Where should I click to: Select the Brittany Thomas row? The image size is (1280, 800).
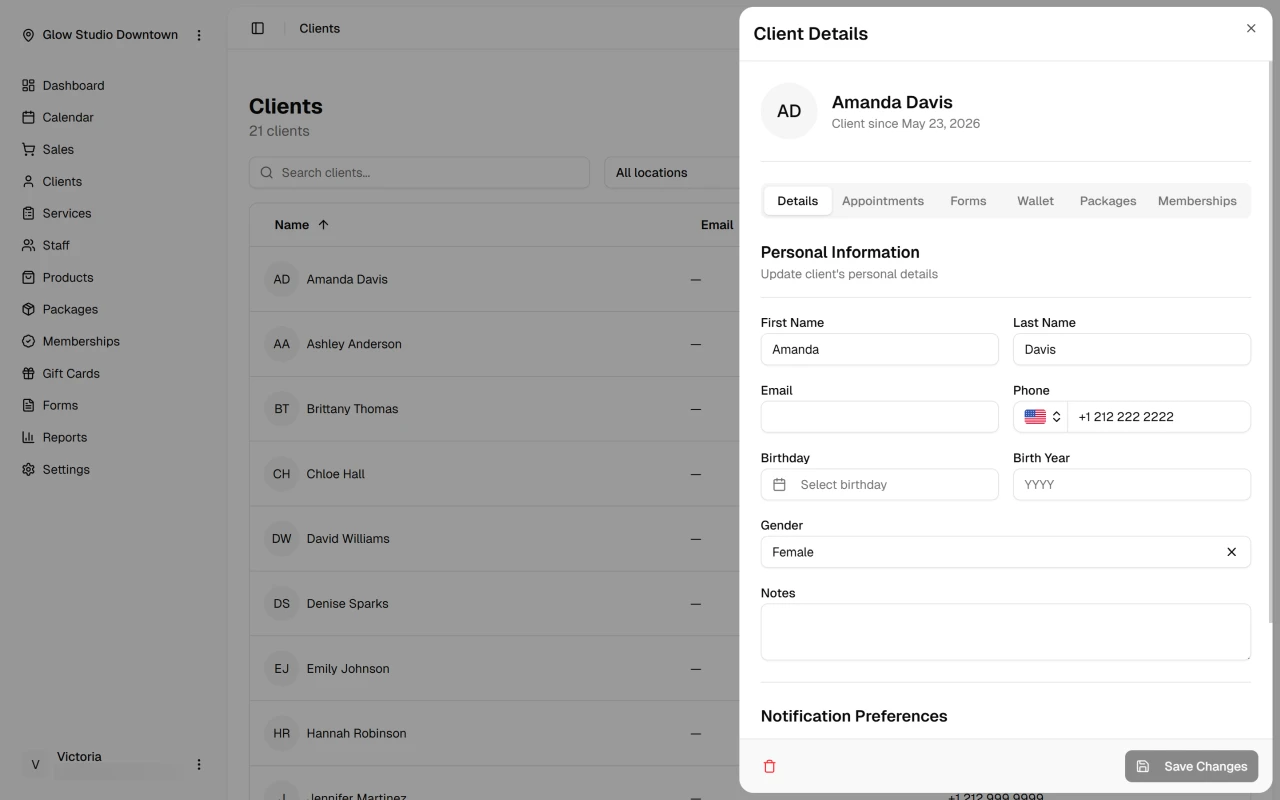click(x=494, y=409)
